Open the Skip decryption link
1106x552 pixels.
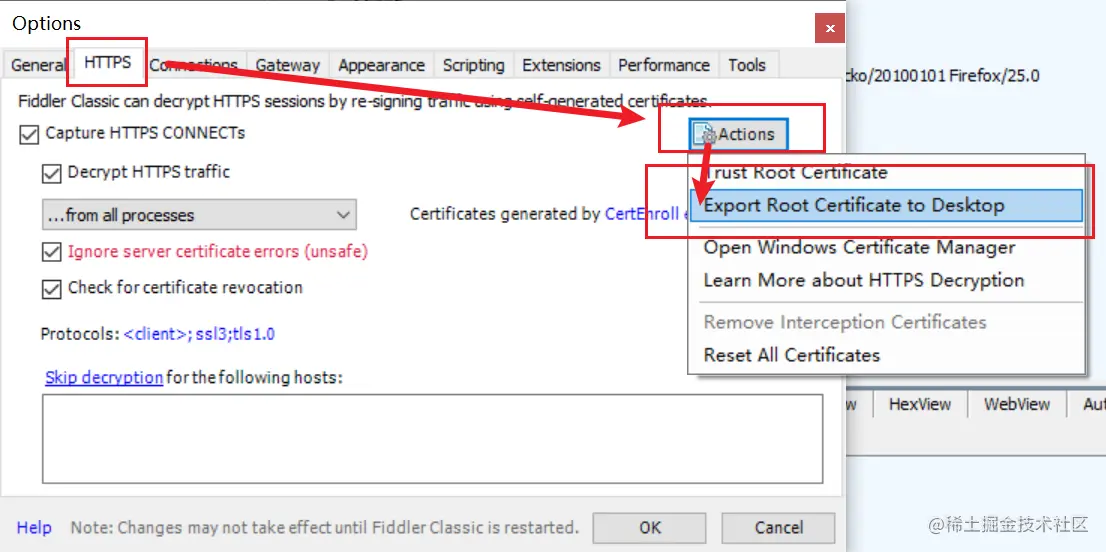point(104,377)
